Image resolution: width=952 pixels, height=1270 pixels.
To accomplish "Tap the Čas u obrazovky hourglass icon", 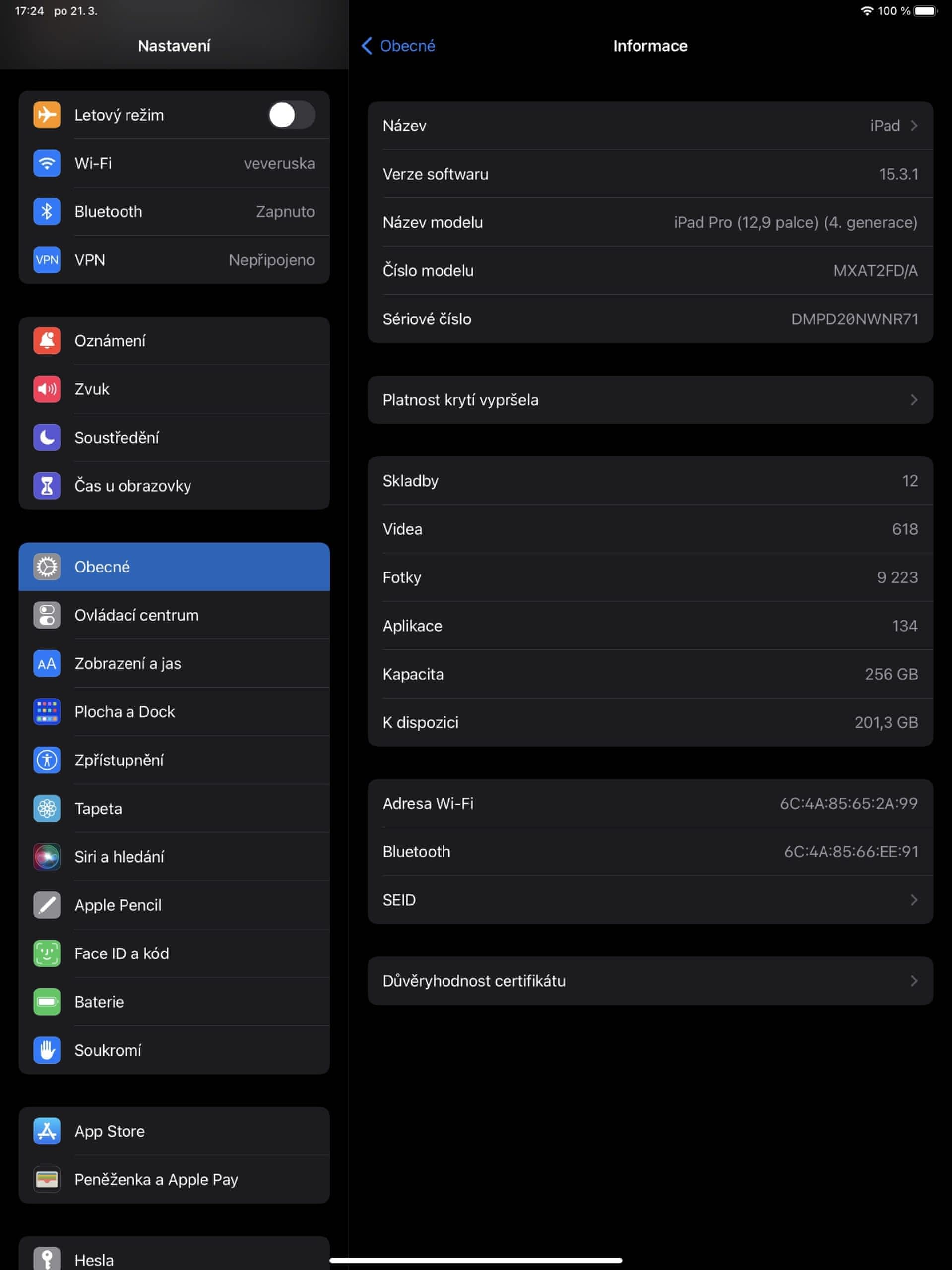I will pyautogui.click(x=47, y=485).
